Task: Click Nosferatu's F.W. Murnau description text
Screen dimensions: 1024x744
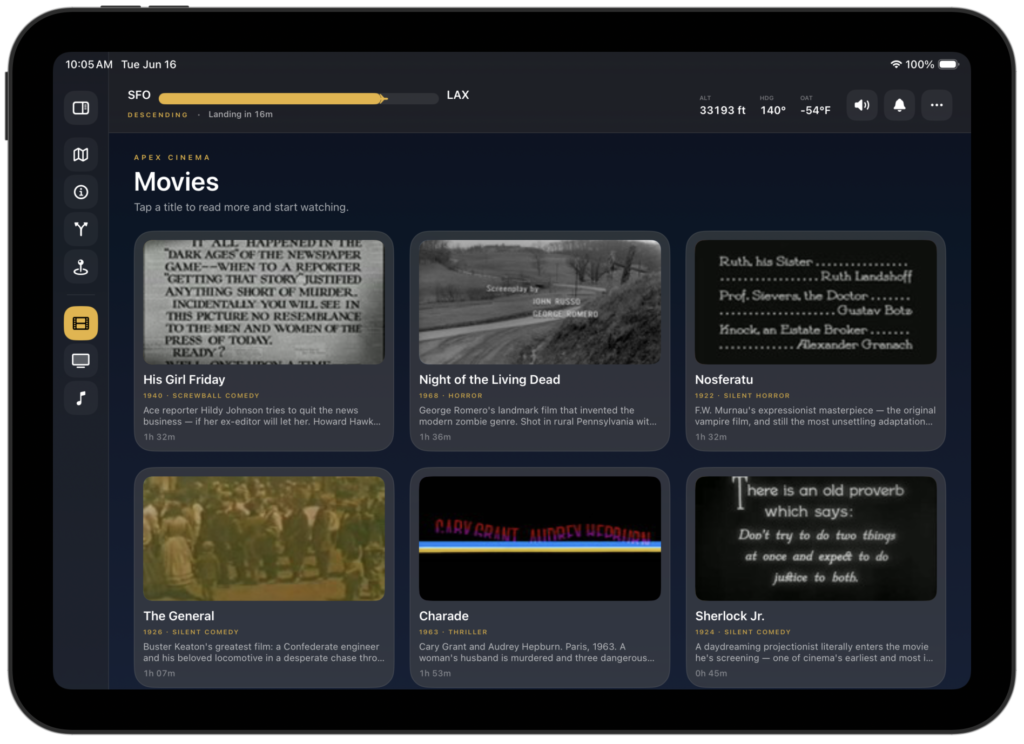Action: 815,416
